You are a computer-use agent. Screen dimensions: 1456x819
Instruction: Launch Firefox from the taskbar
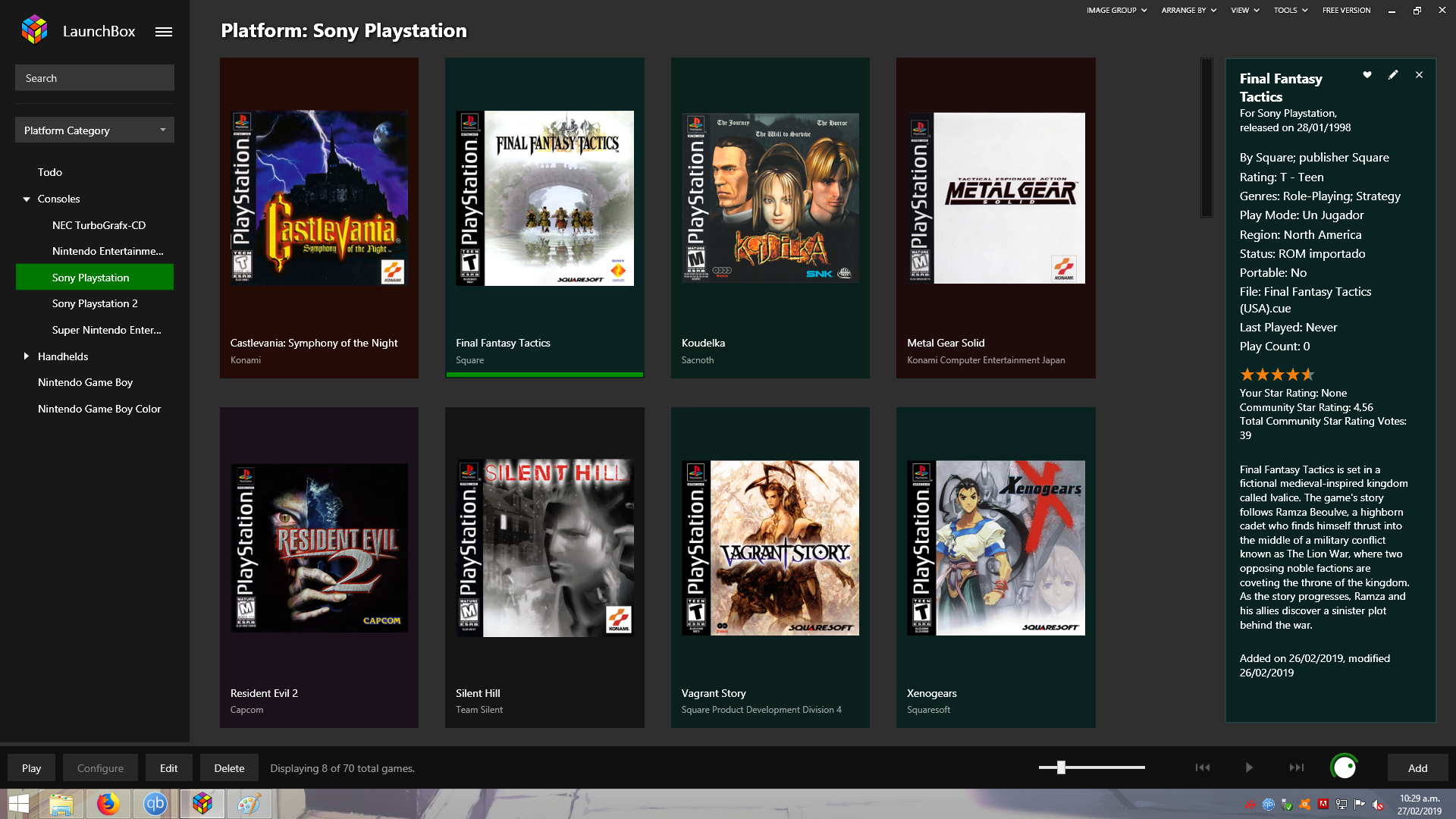(x=108, y=804)
